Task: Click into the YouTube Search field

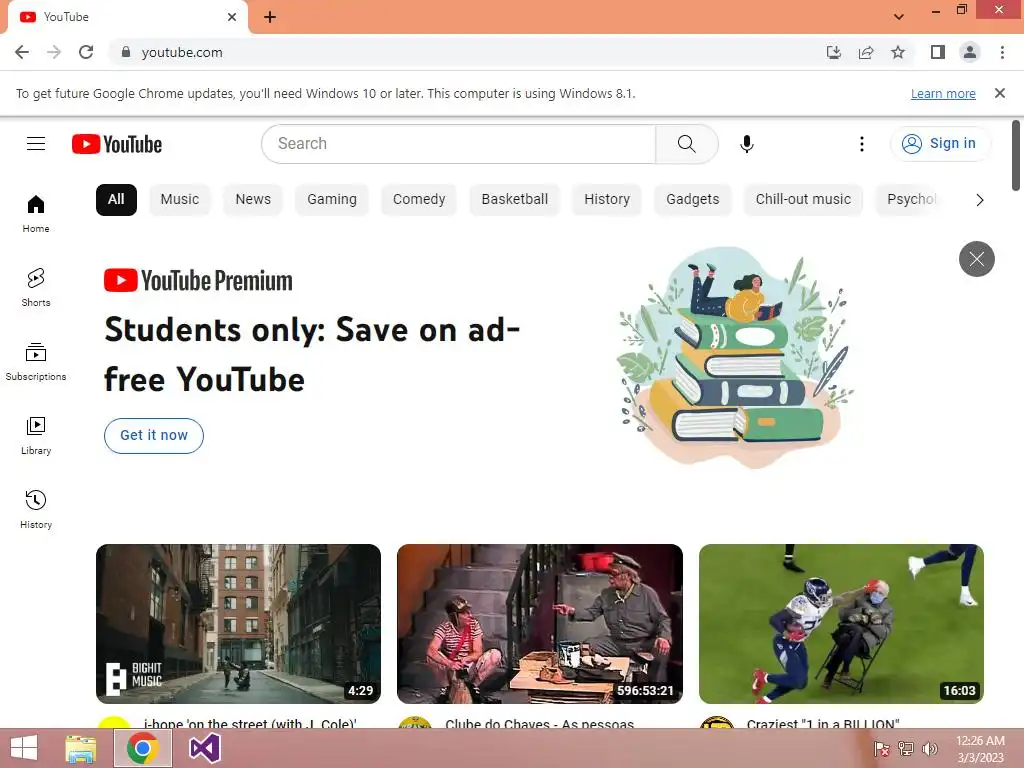Action: (x=458, y=144)
